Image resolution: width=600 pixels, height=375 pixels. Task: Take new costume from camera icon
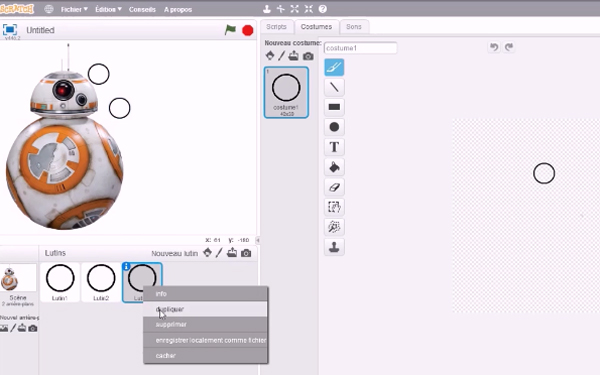[308, 56]
